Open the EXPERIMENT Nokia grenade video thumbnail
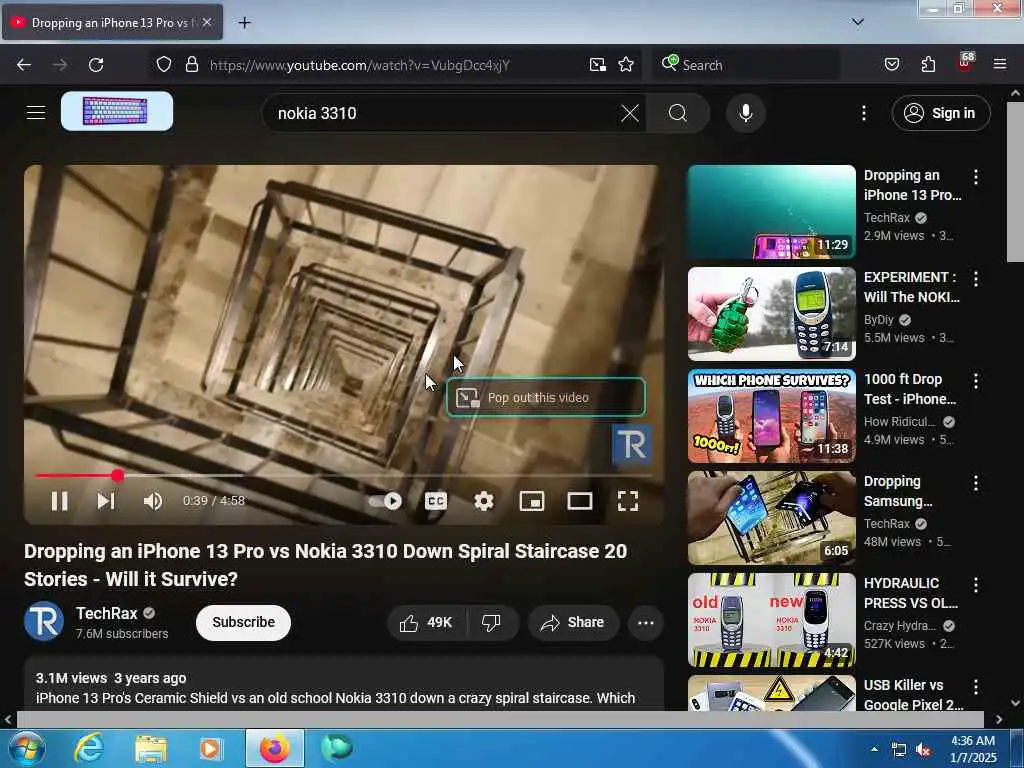Image resolution: width=1024 pixels, height=768 pixels. coord(771,313)
